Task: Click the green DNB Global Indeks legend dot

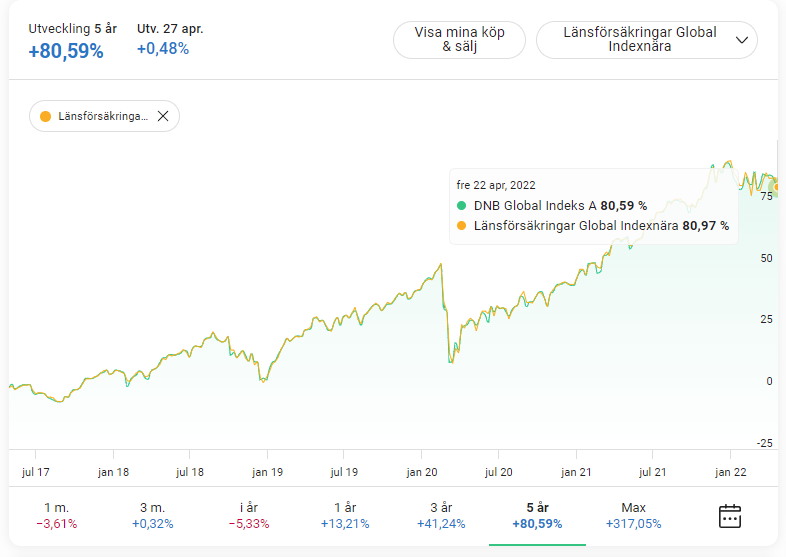Action: 461,205
